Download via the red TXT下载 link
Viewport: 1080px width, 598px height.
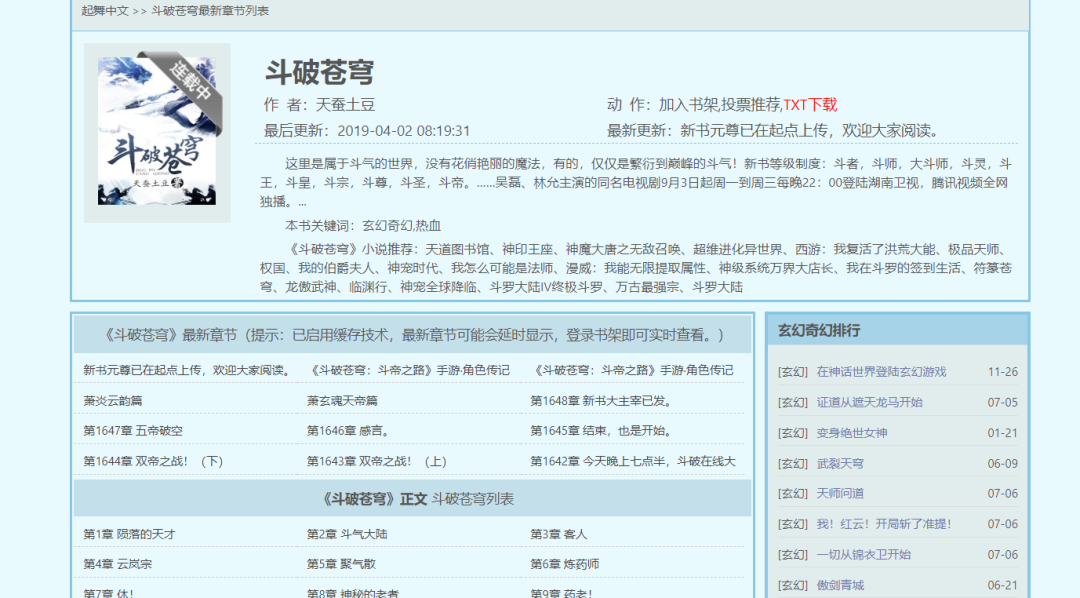[x=810, y=104]
